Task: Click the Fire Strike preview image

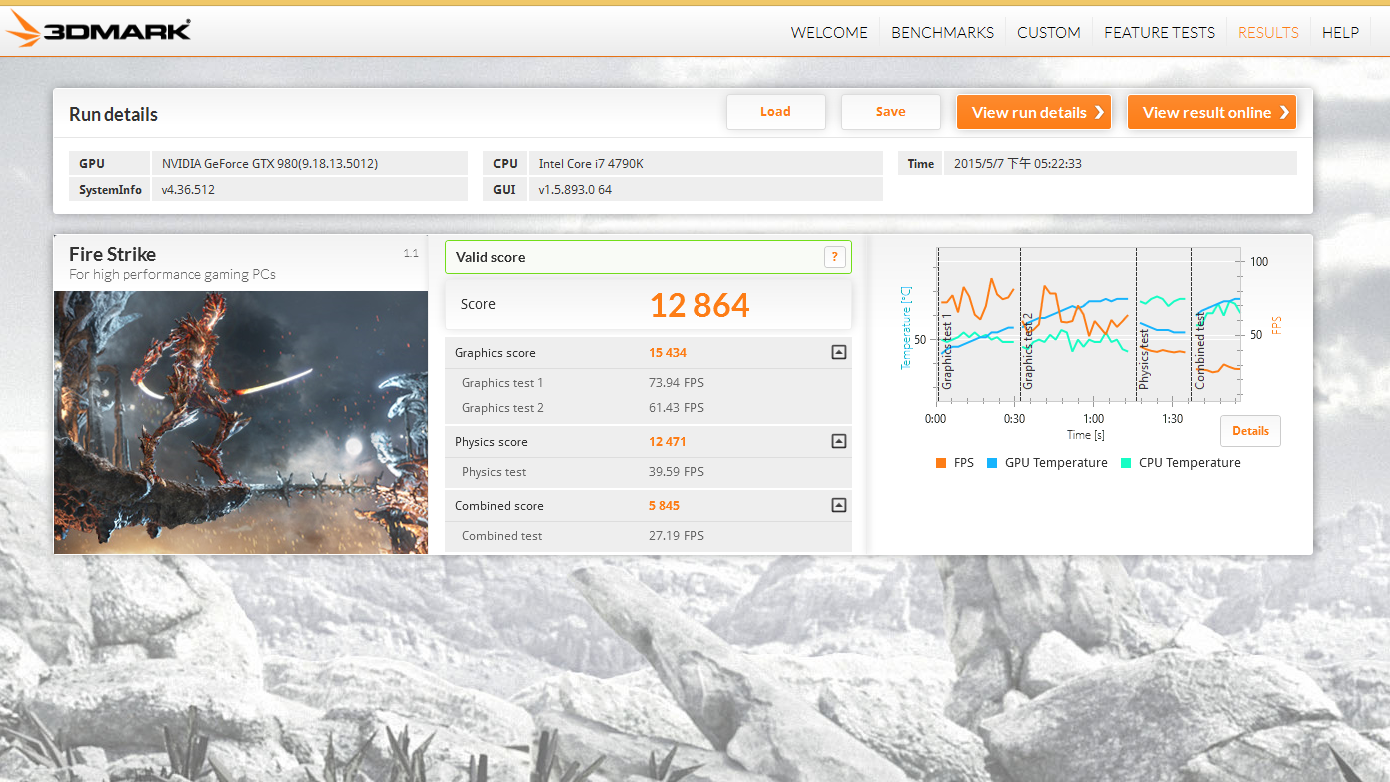Action: (241, 422)
